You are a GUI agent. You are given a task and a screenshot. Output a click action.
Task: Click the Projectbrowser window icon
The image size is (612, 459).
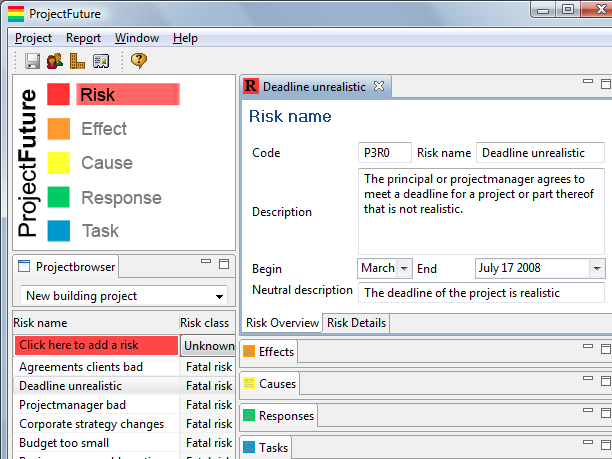(x=24, y=266)
